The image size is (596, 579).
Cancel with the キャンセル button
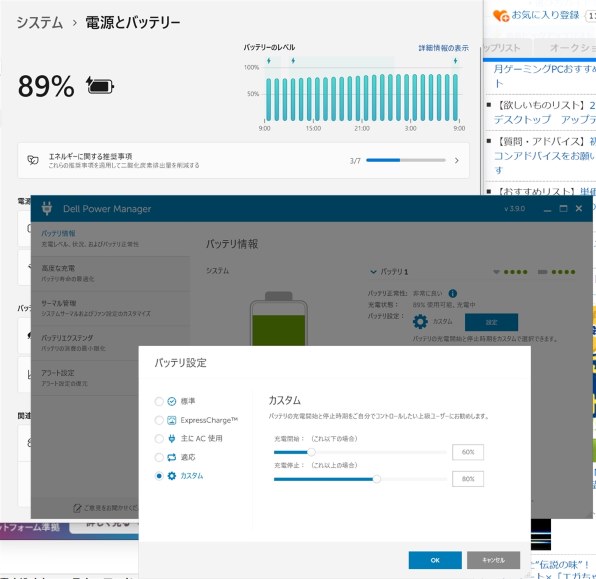(x=493, y=560)
